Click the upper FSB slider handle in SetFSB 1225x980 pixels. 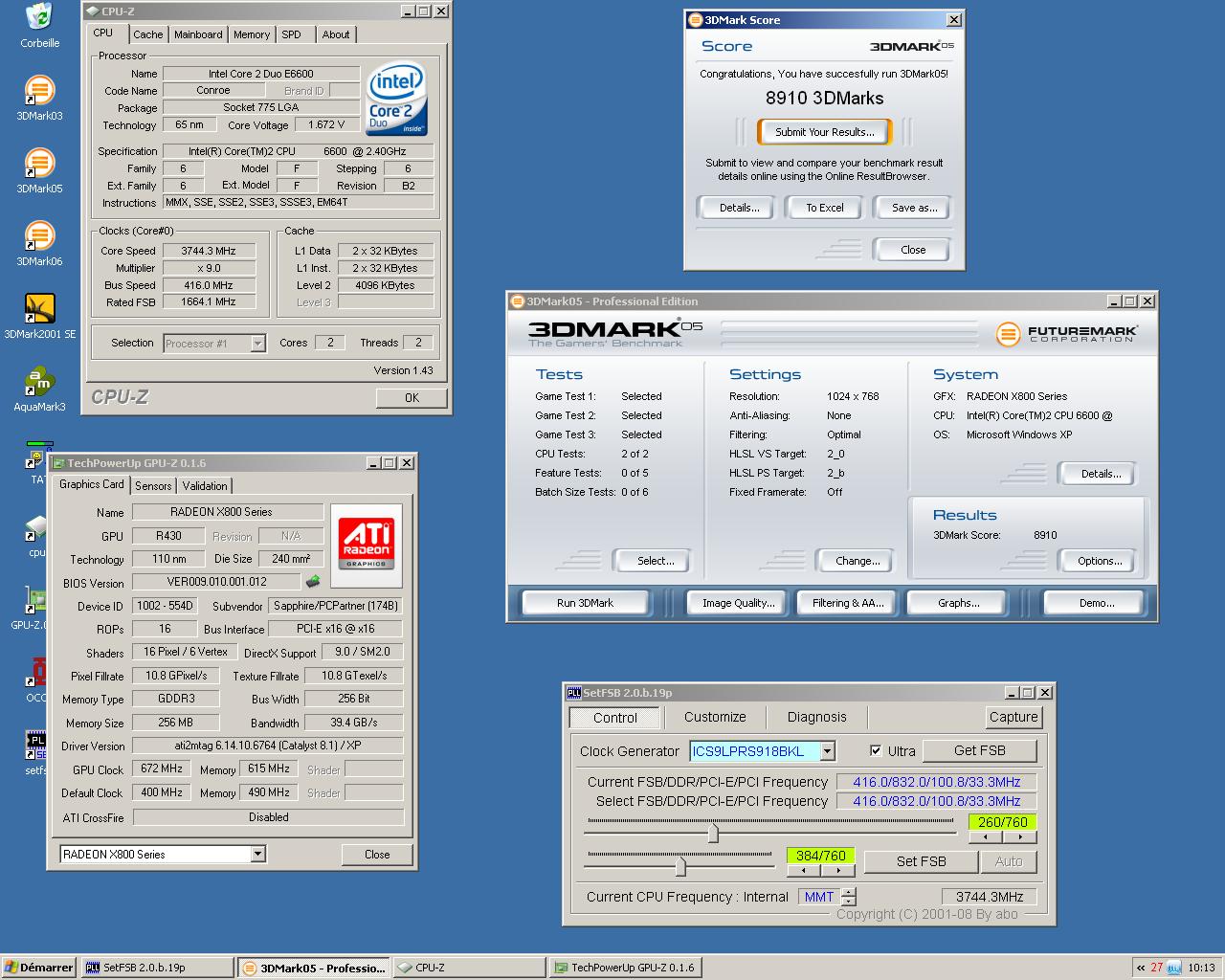712,834
